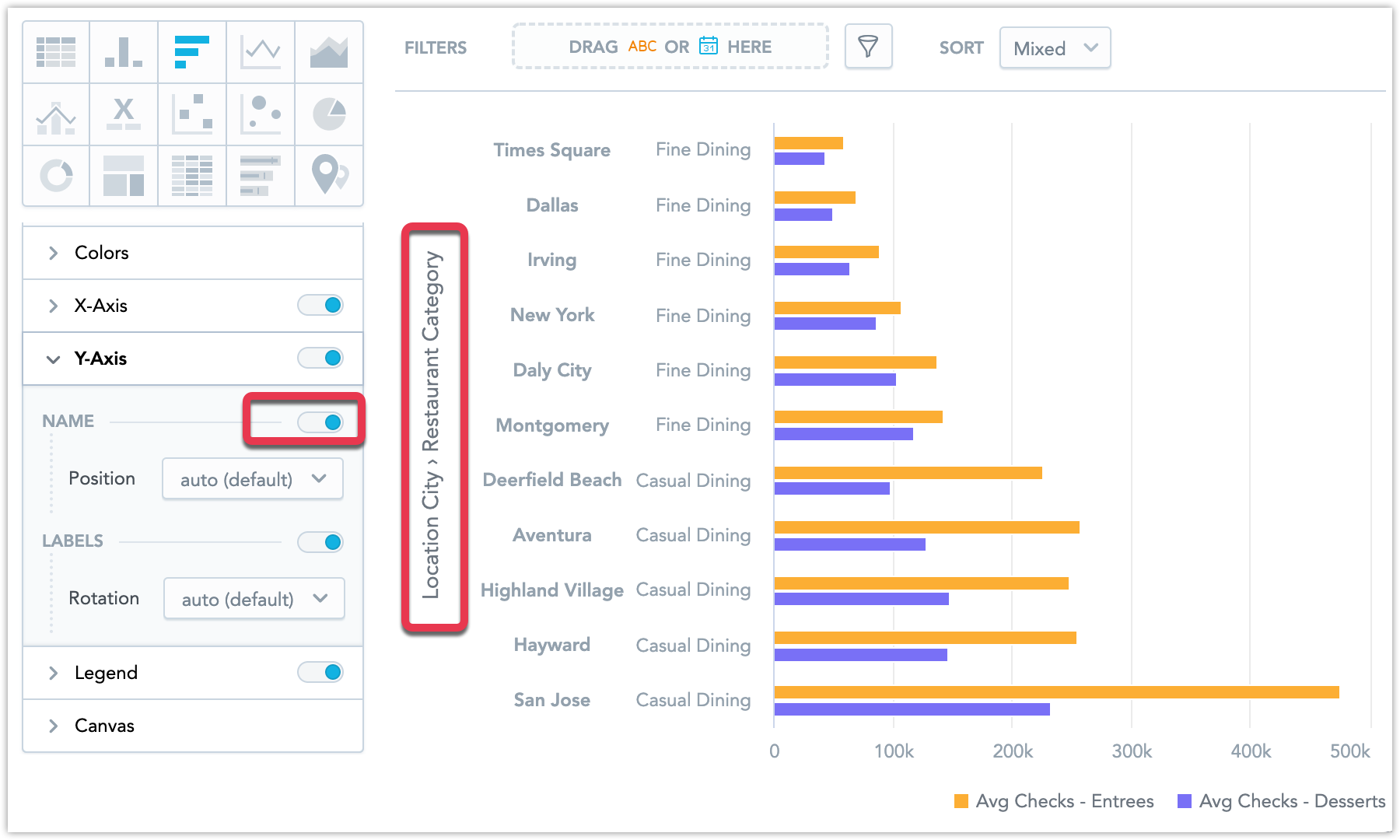Select the Geo pushpin map icon
The image size is (1400, 840).
tap(329, 175)
